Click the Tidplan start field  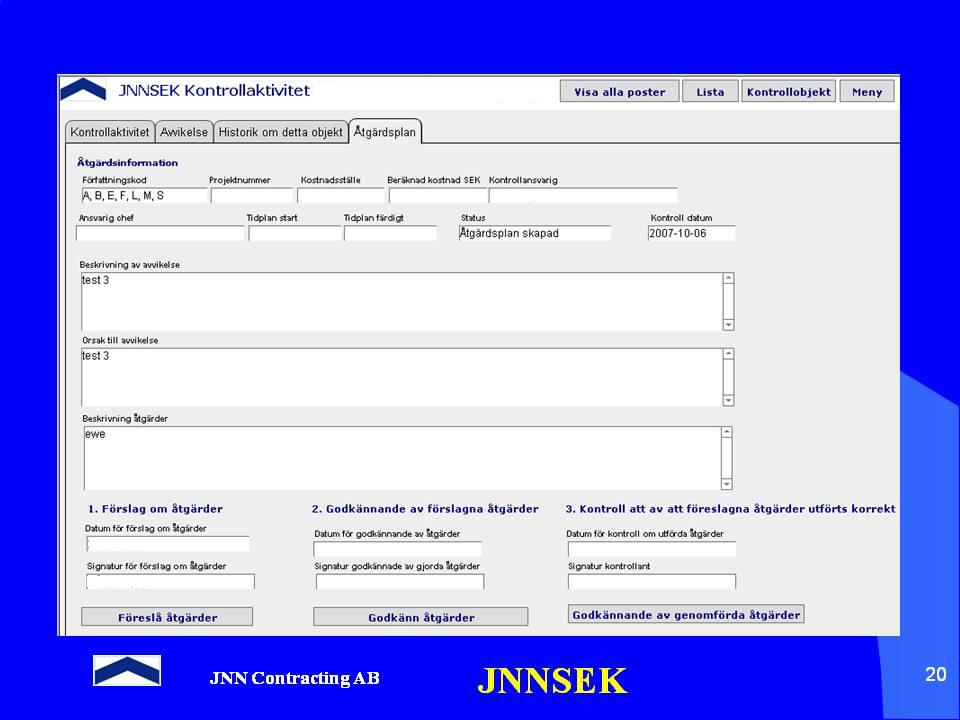tap(294, 233)
